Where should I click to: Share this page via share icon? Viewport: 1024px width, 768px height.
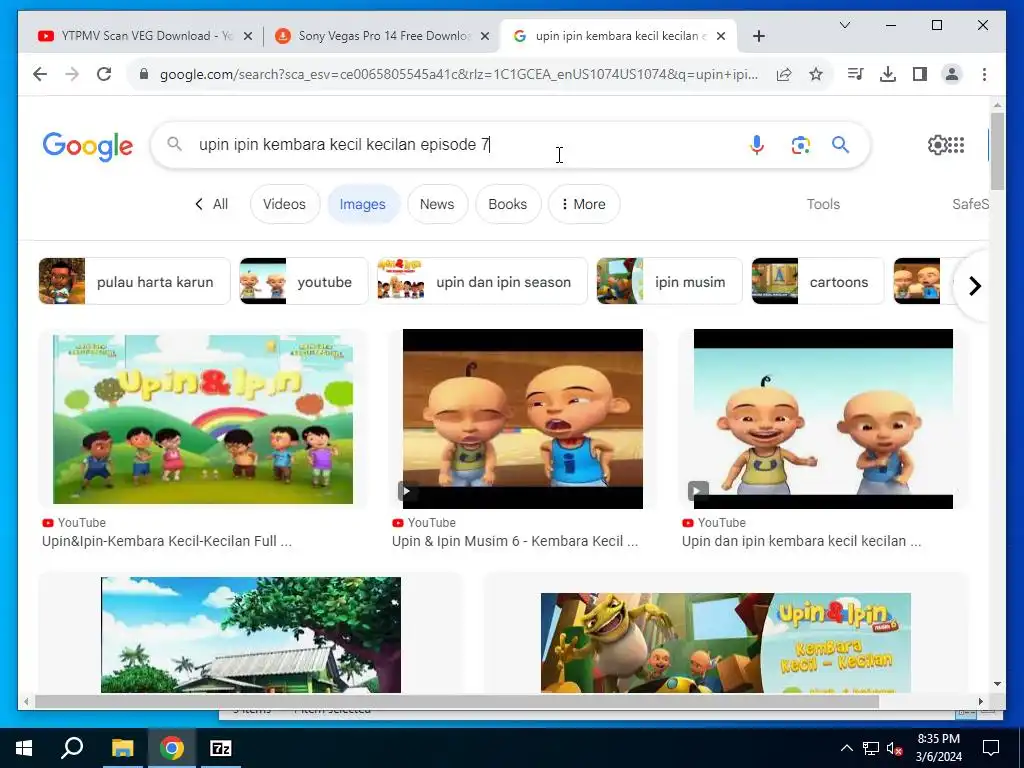coord(784,74)
